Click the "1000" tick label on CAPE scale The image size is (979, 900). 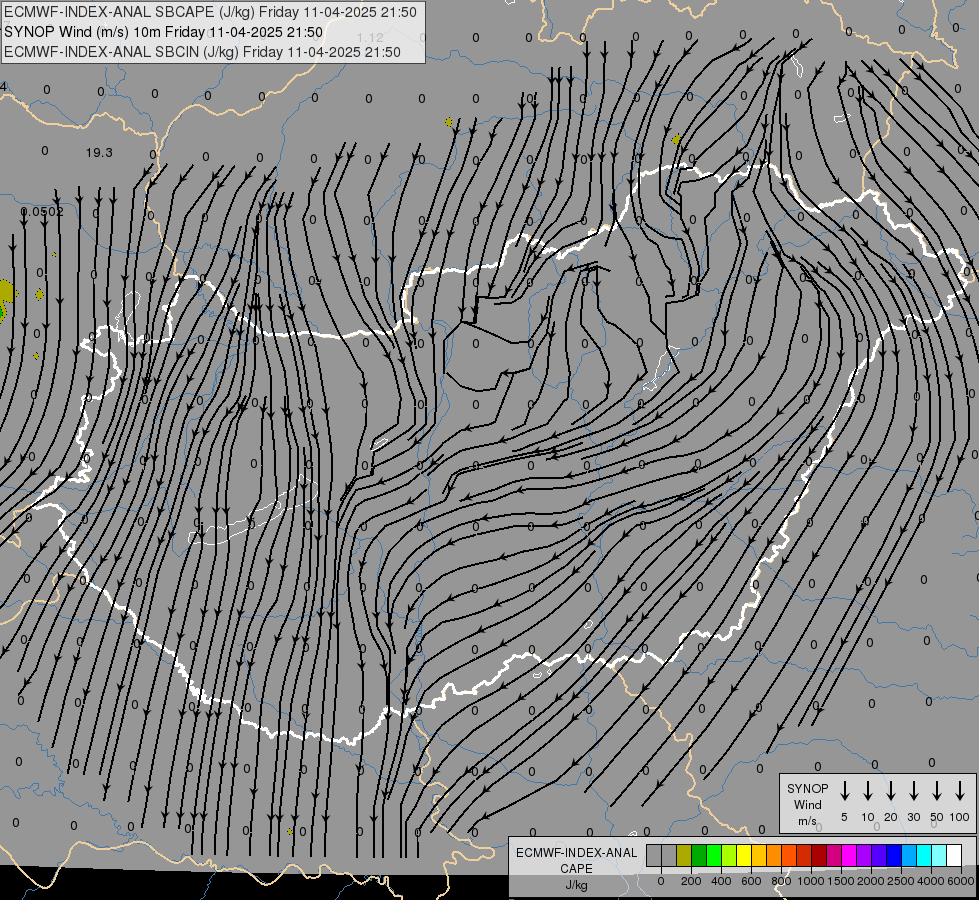coord(811,881)
